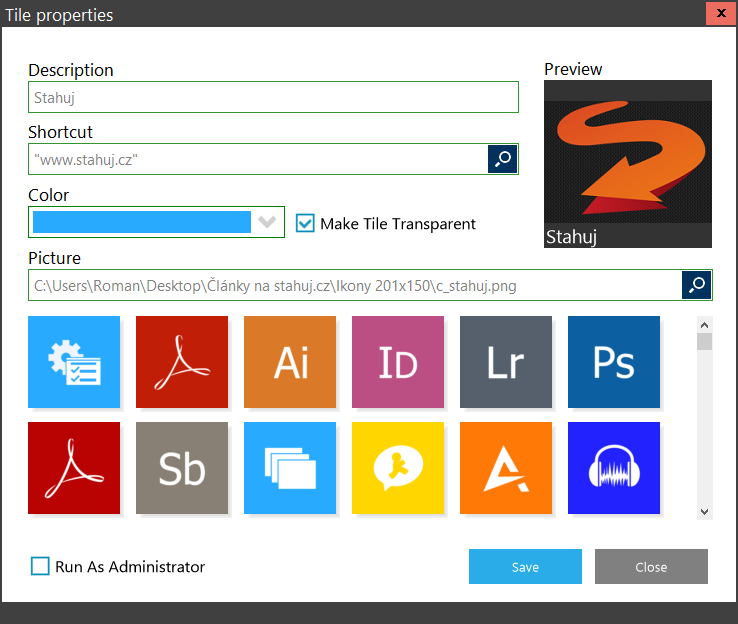Pick the Photoshop Ps tile icon

click(614, 362)
